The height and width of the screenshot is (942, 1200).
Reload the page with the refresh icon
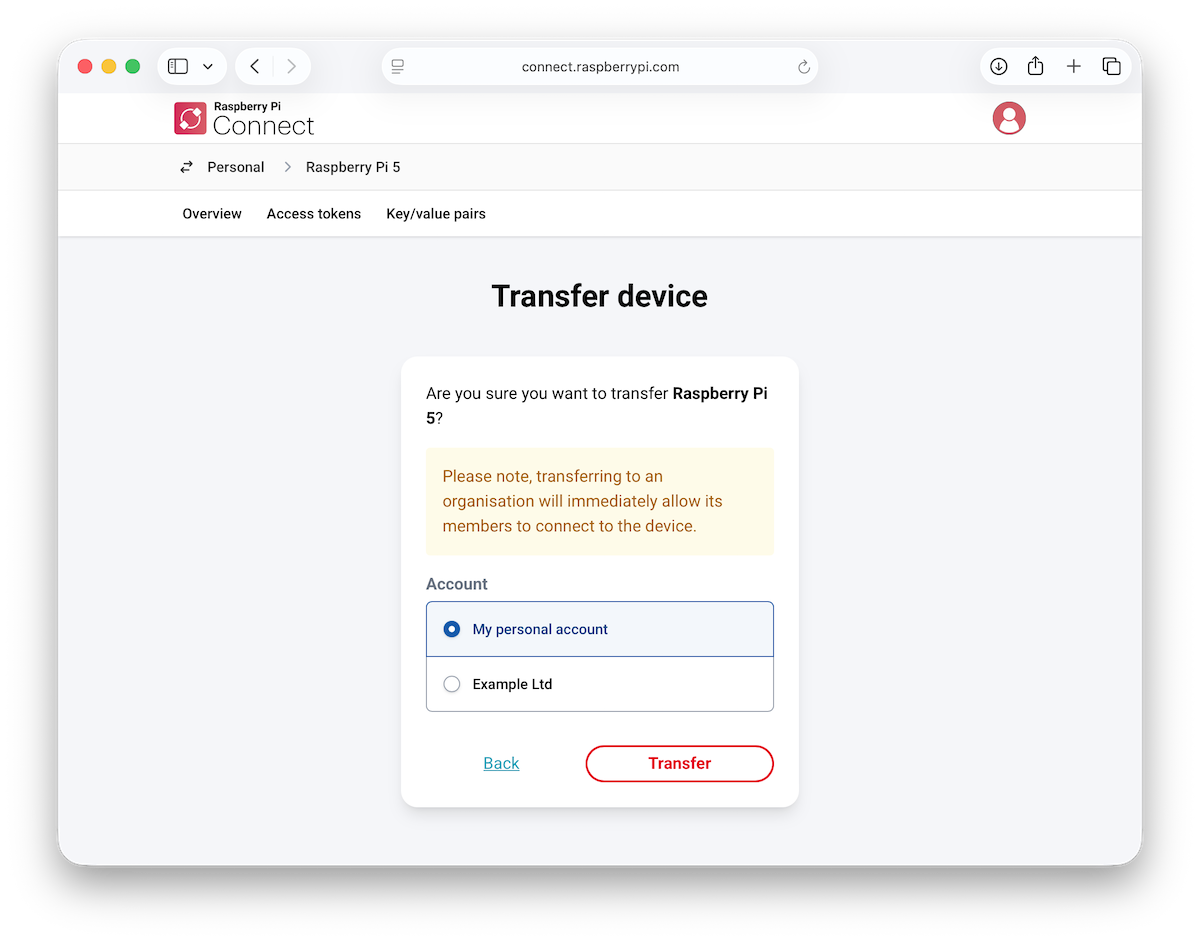click(803, 67)
